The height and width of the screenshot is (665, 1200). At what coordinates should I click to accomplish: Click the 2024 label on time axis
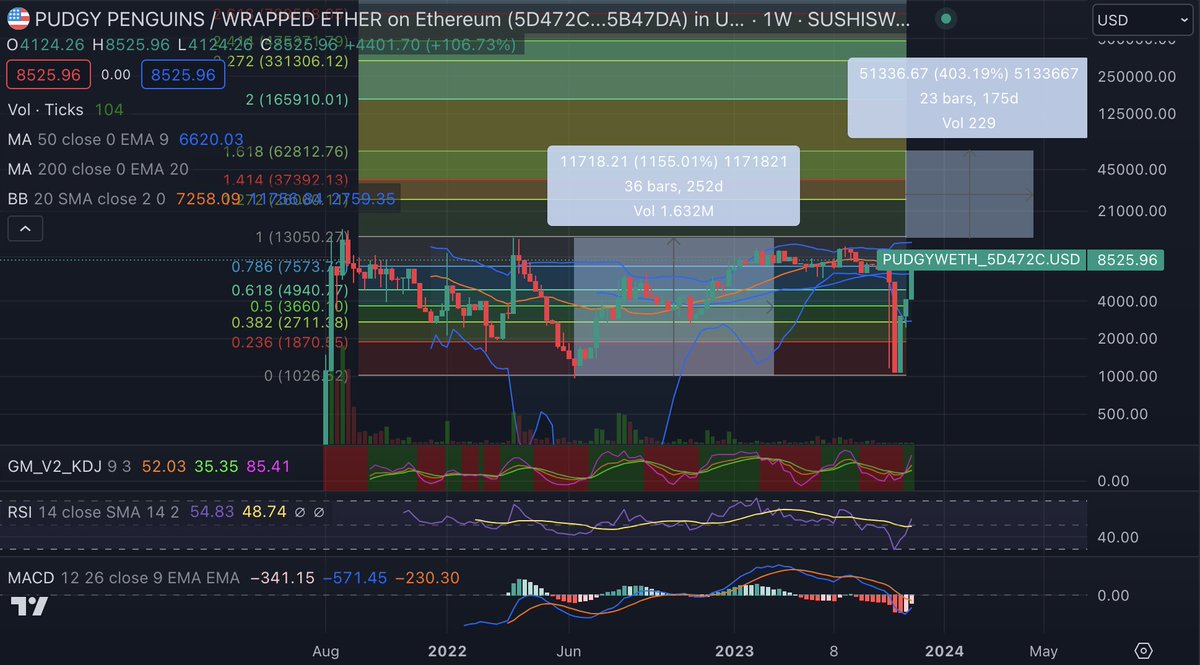click(x=944, y=650)
